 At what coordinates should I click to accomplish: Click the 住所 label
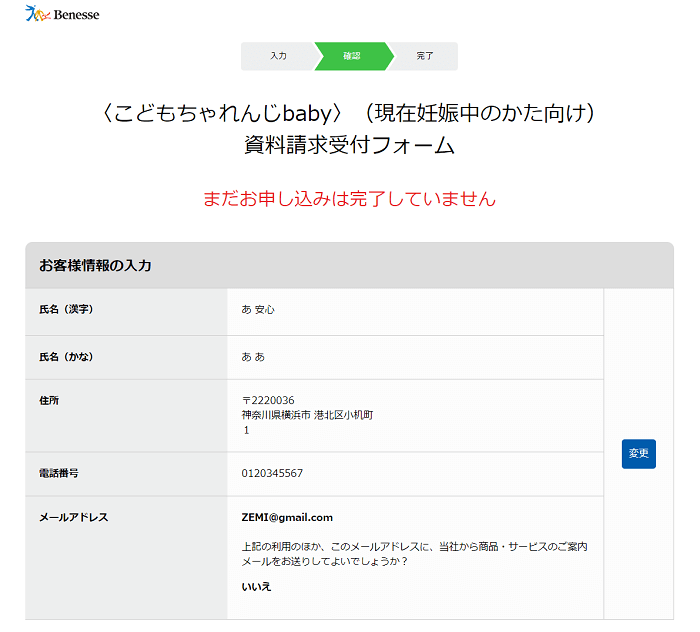(49, 400)
